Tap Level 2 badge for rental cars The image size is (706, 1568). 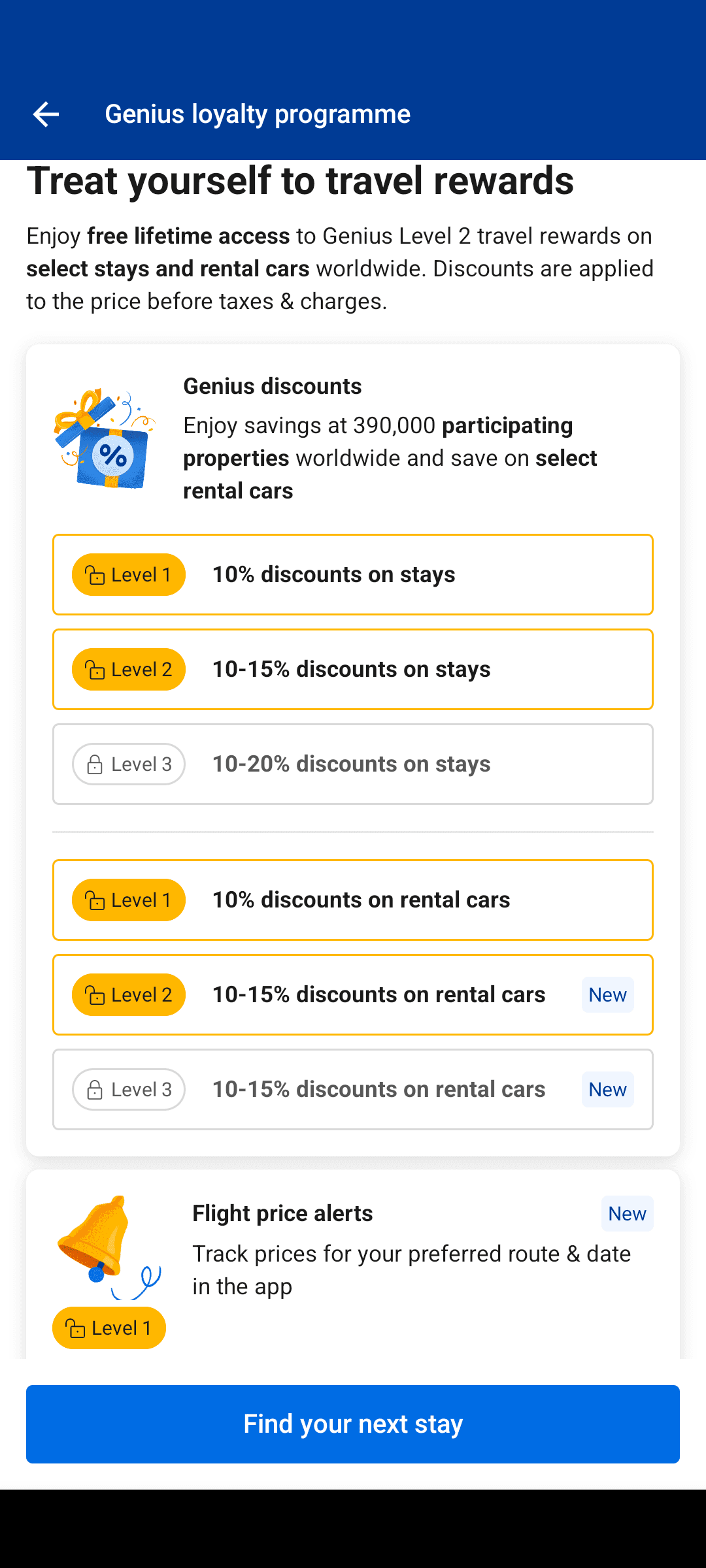coord(129,995)
